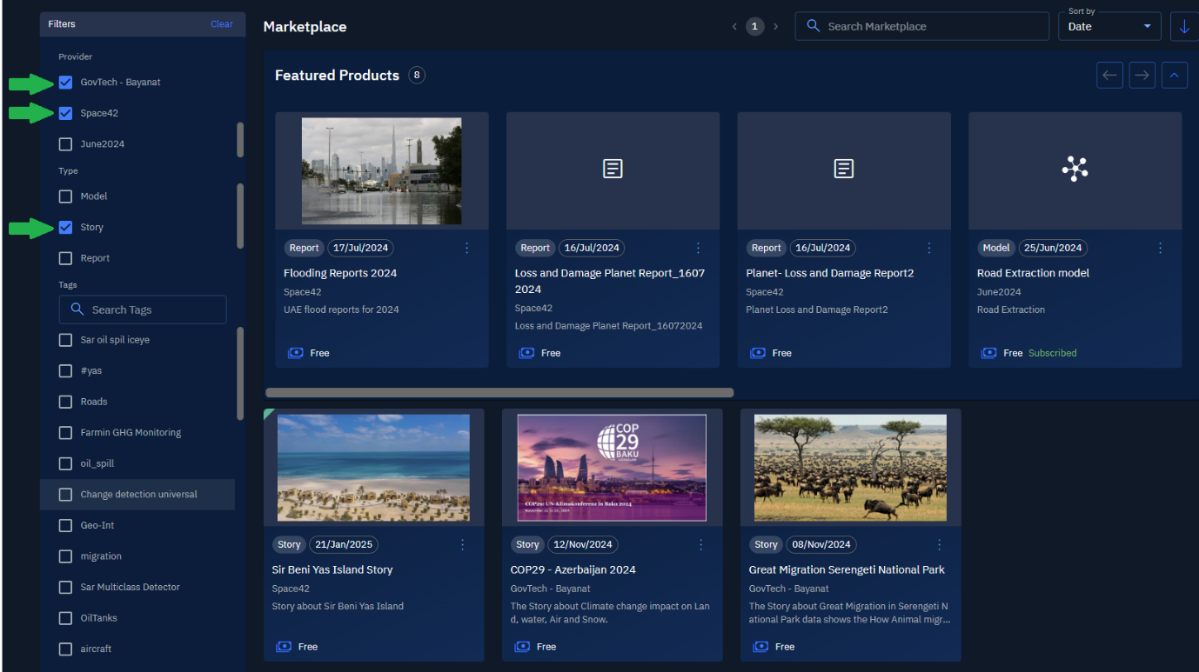Enable the Report type checkbox
Image resolution: width=1199 pixels, height=672 pixels.
pos(66,259)
